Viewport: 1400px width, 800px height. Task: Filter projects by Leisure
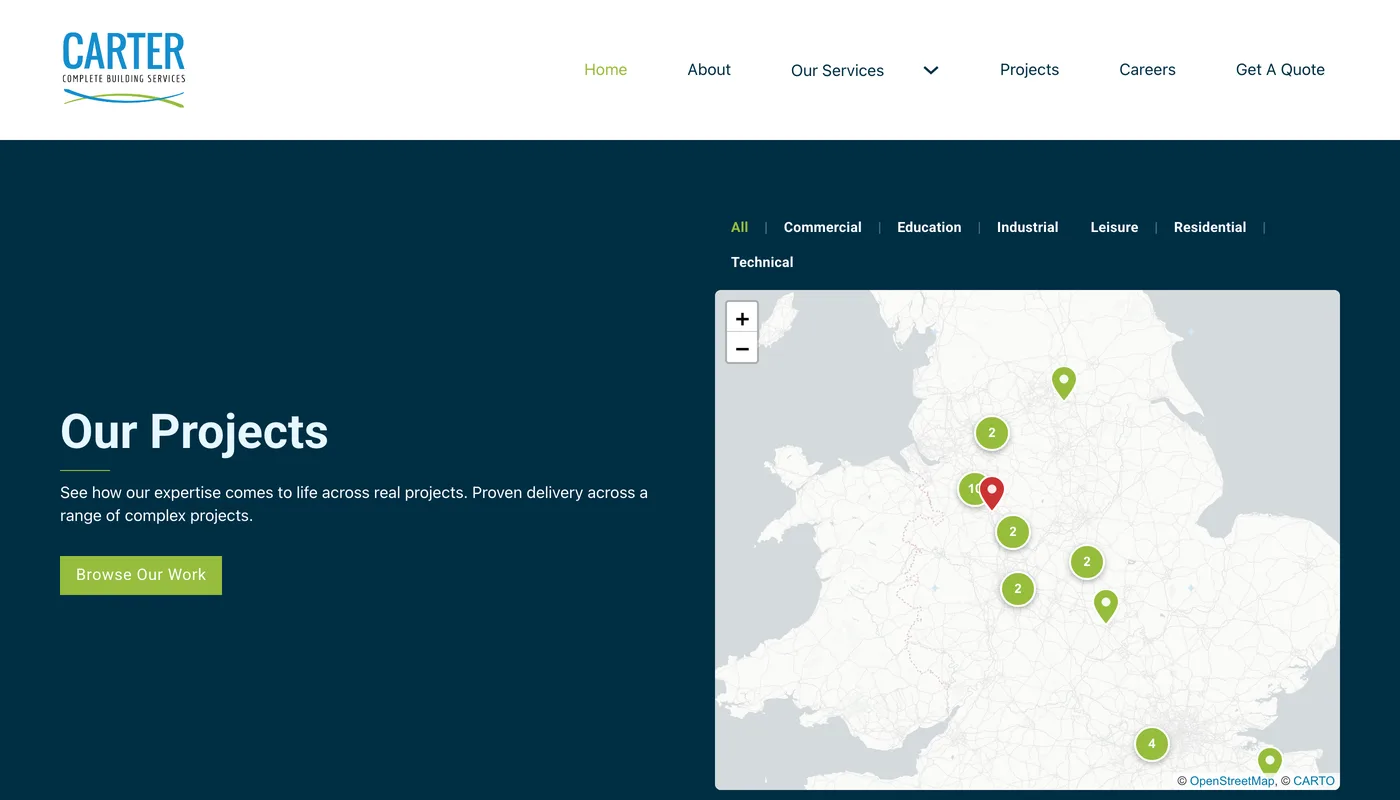pos(1114,227)
